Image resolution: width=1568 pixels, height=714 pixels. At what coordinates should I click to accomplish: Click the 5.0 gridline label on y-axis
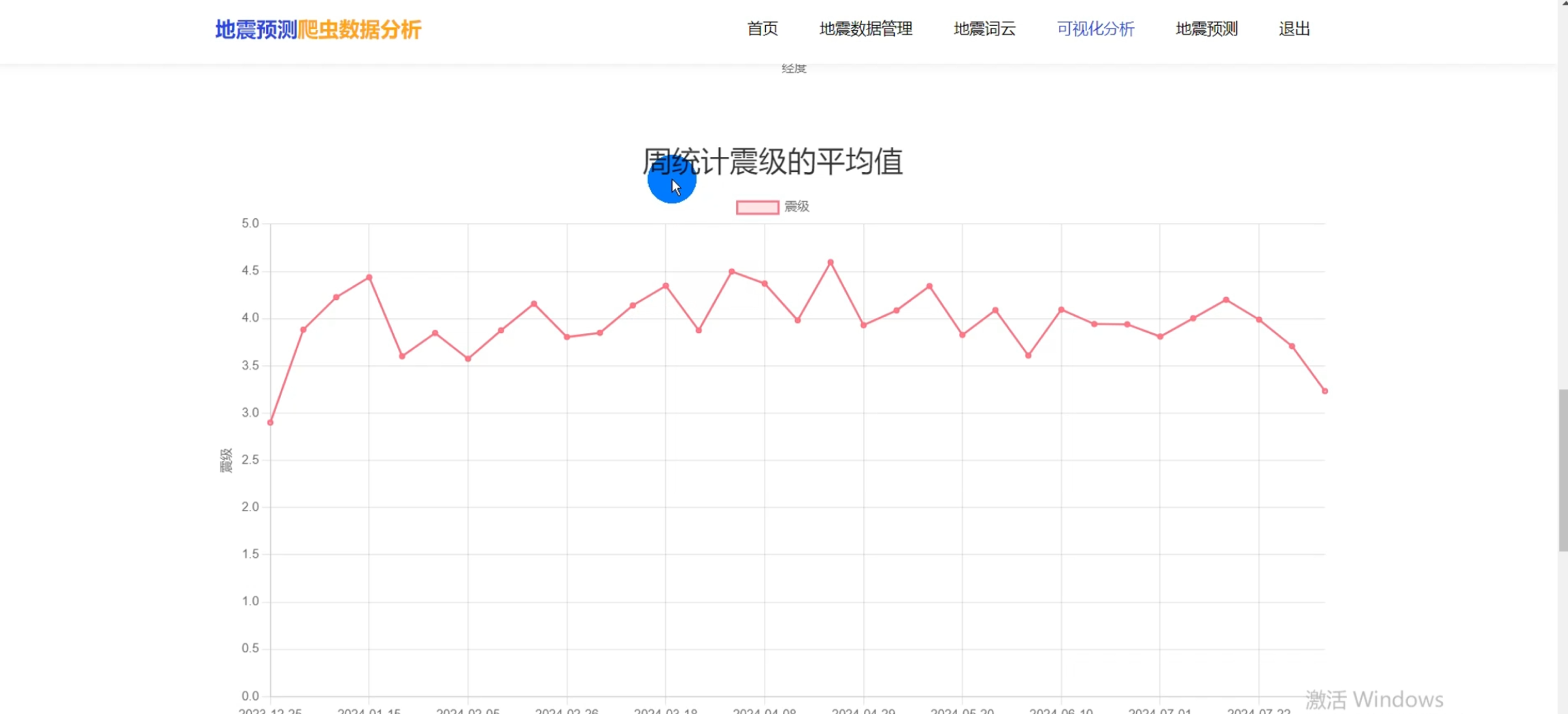pos(250,222)
